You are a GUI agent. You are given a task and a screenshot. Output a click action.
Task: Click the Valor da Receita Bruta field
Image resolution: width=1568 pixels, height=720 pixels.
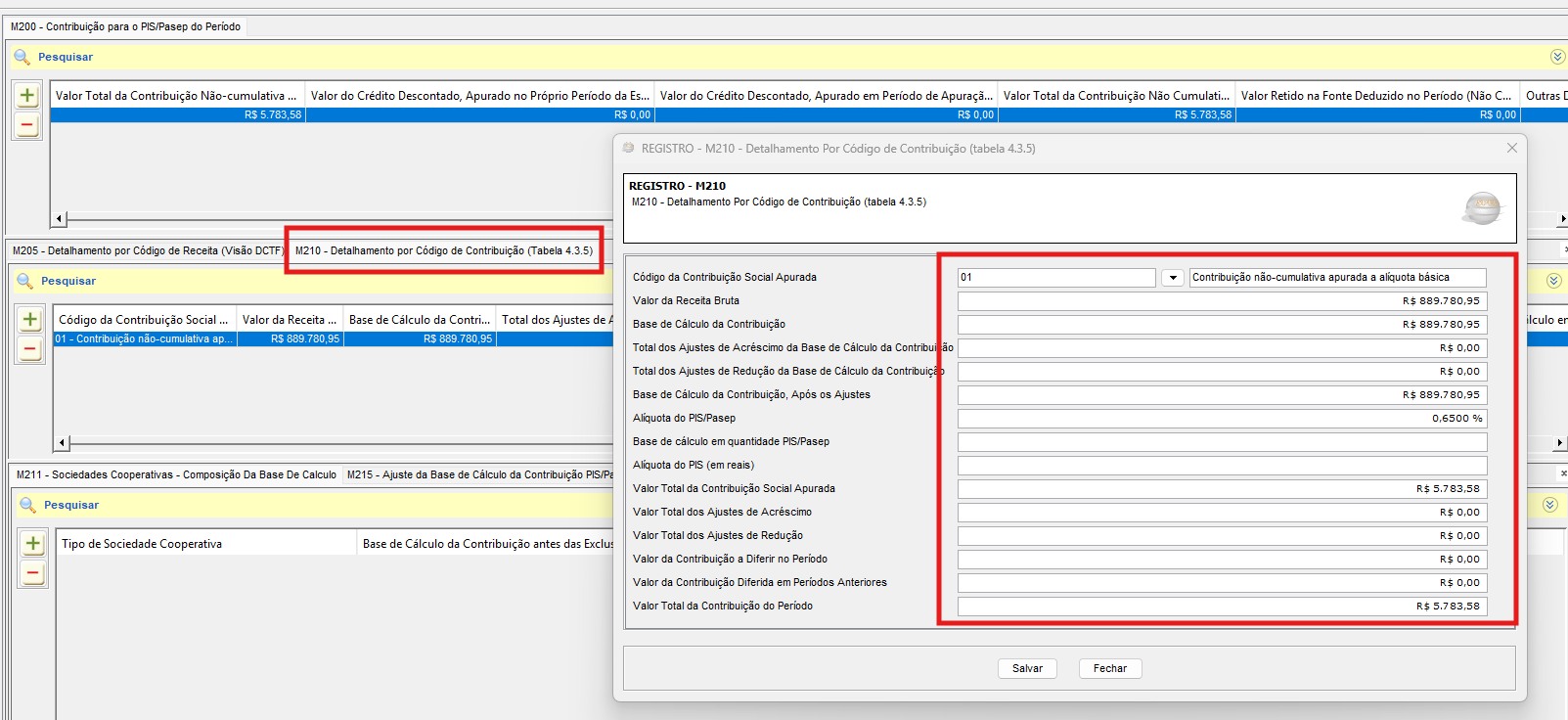1222,301
